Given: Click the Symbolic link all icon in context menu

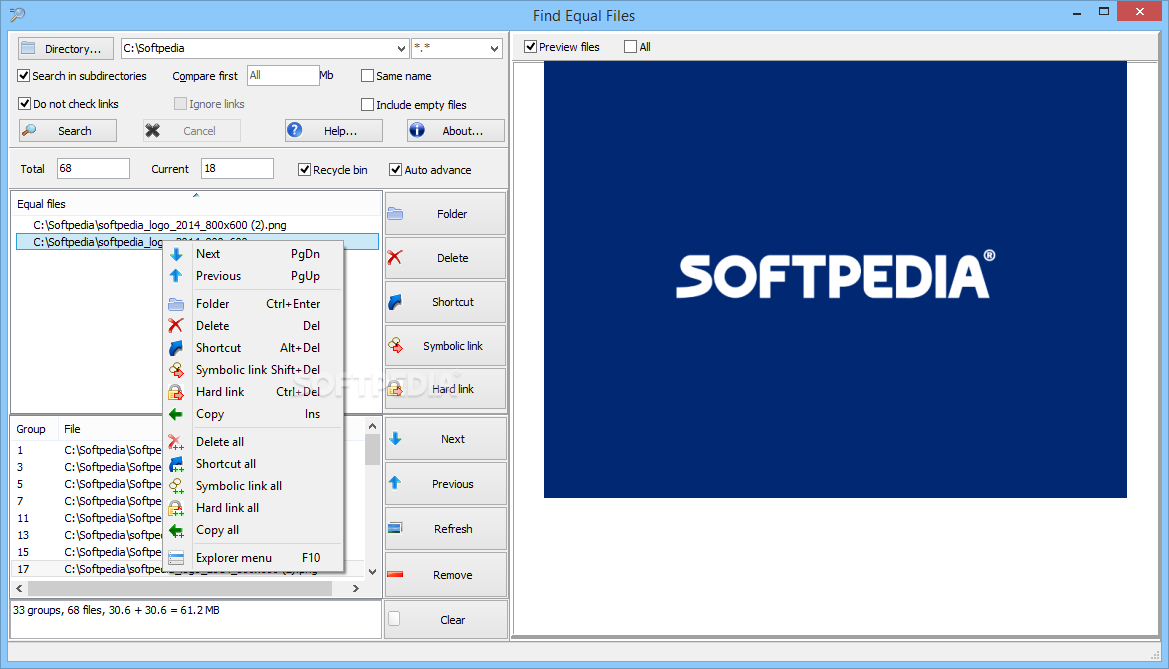Looking at the screenshot, I should 176,486.
